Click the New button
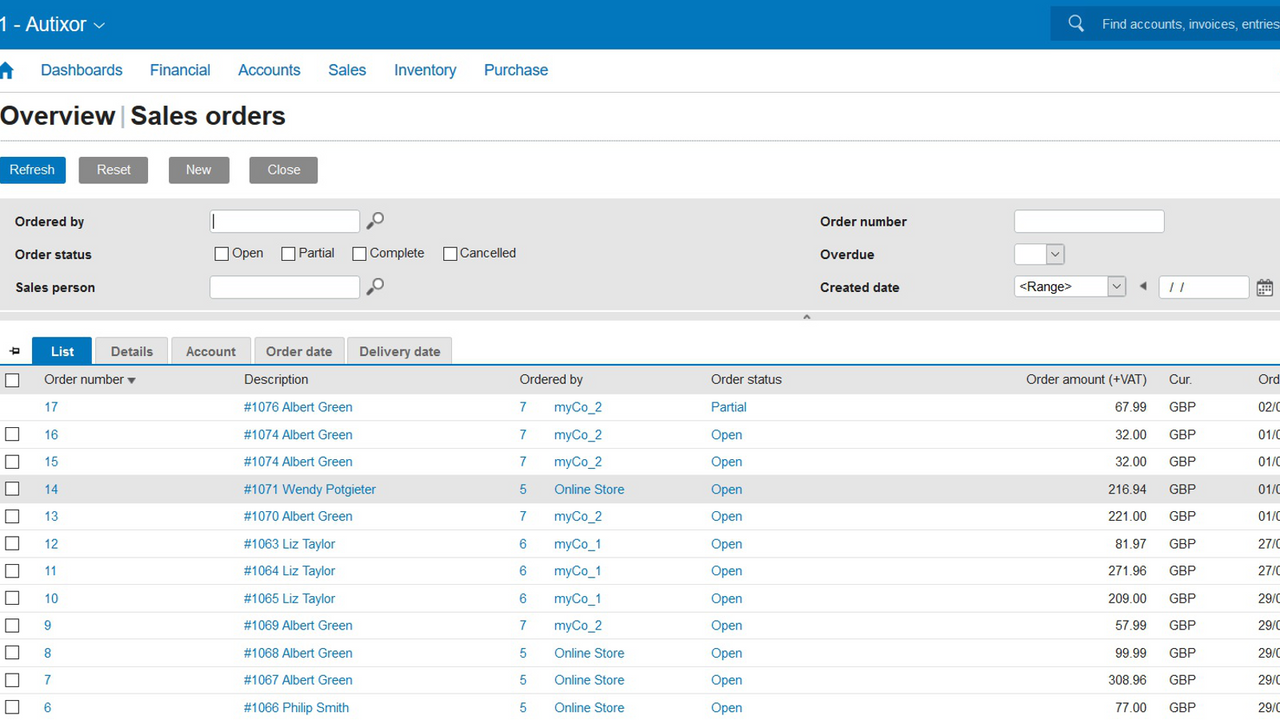The image size is (1280, 720). tap(199, 170)
